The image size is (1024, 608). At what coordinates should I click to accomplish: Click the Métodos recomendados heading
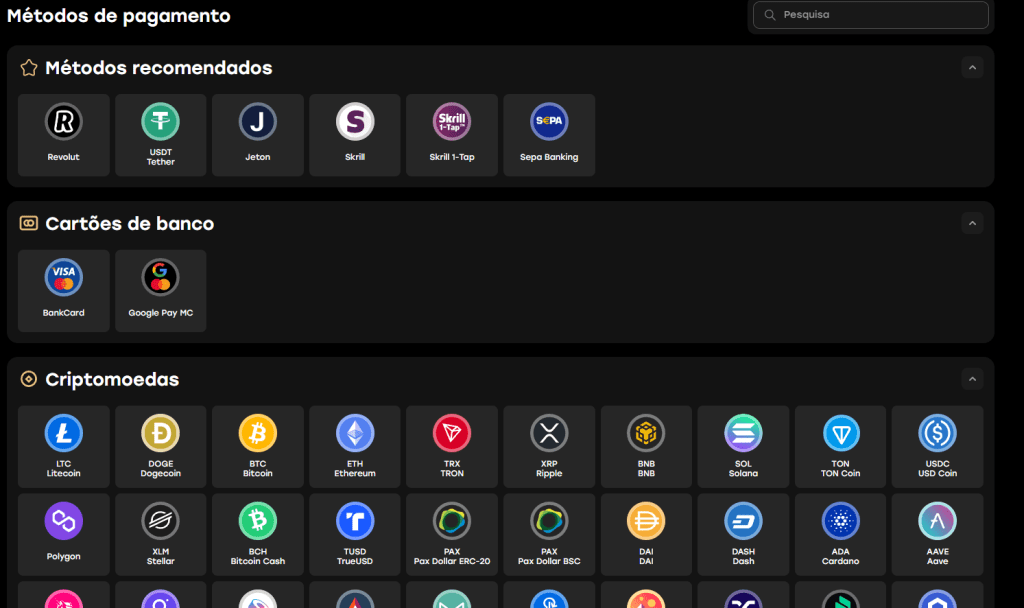coord(159,68)
